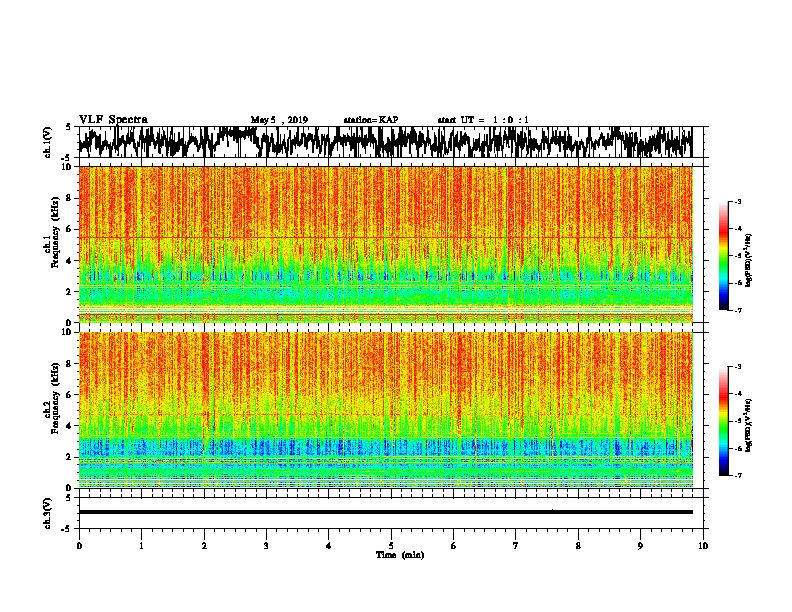This screenshot has width=792, height=612.
Task: Click time axis tick label 7
Action: coord(516,546)
